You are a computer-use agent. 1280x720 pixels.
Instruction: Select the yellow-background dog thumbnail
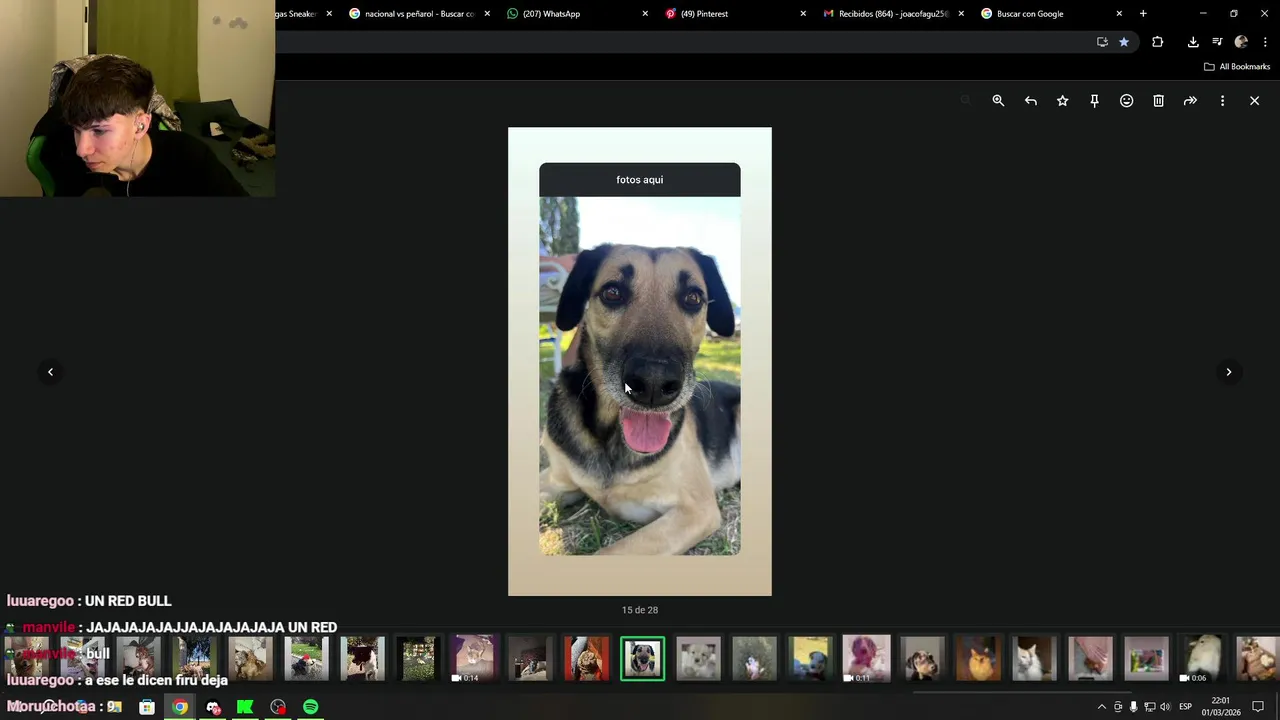[810, 659]
